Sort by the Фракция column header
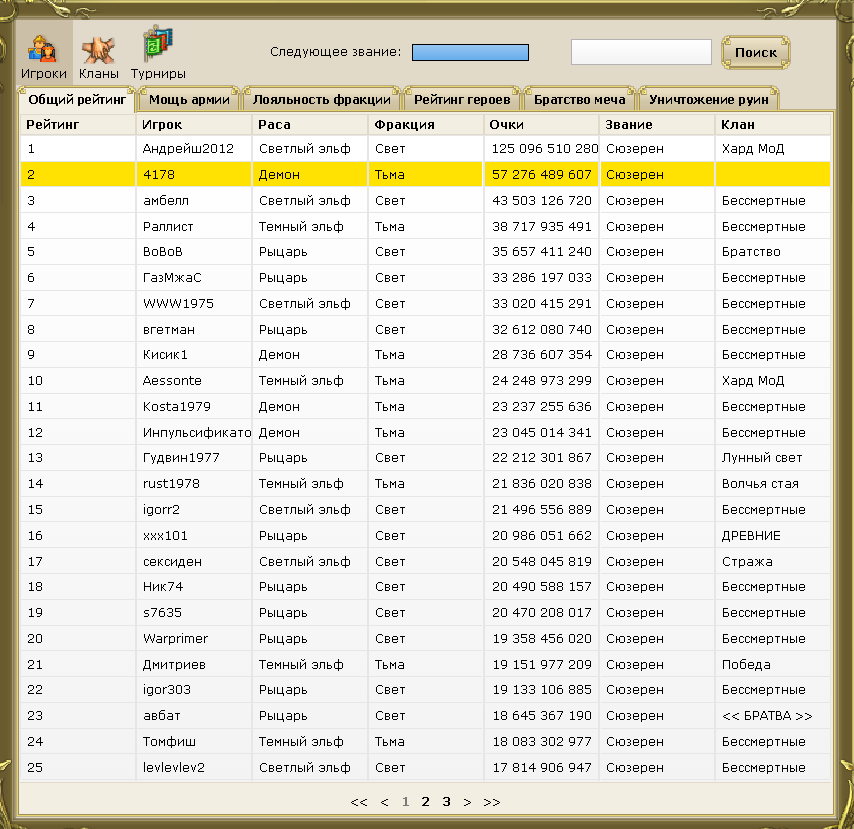Viewport: 854px width, 829px height. click(426, 125)
